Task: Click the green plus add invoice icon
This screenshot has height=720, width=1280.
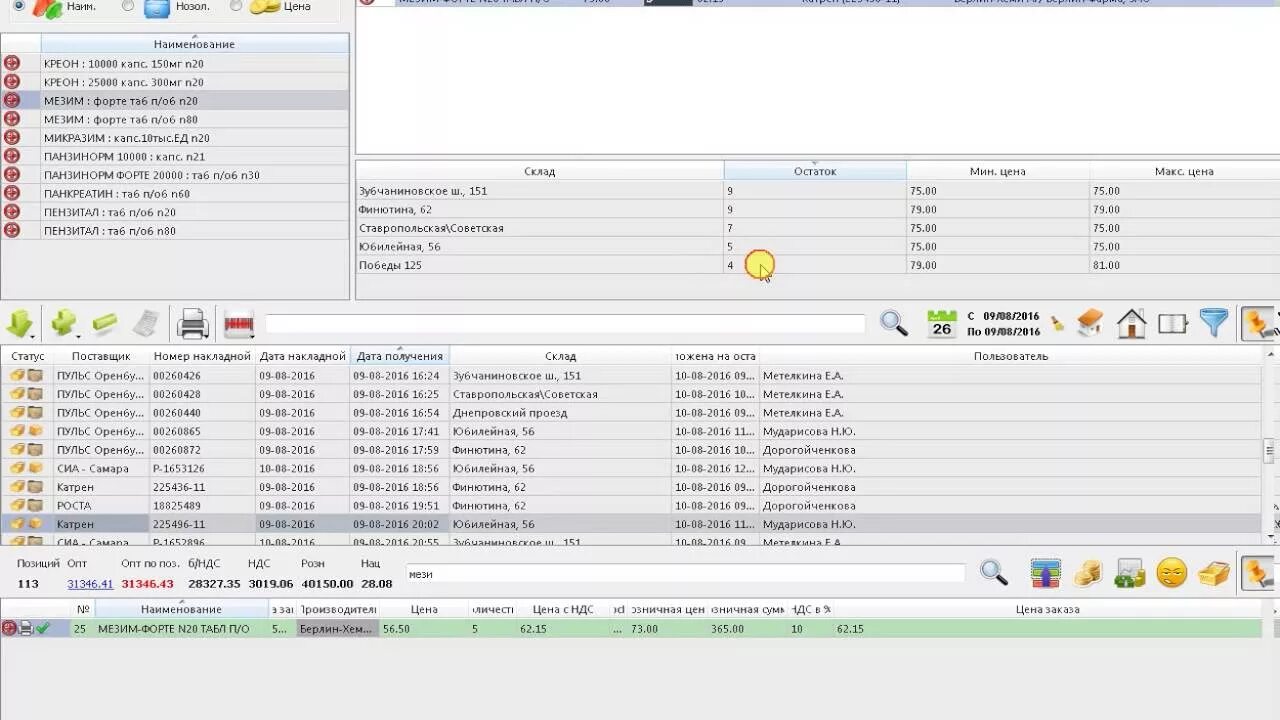Action: 62,323
